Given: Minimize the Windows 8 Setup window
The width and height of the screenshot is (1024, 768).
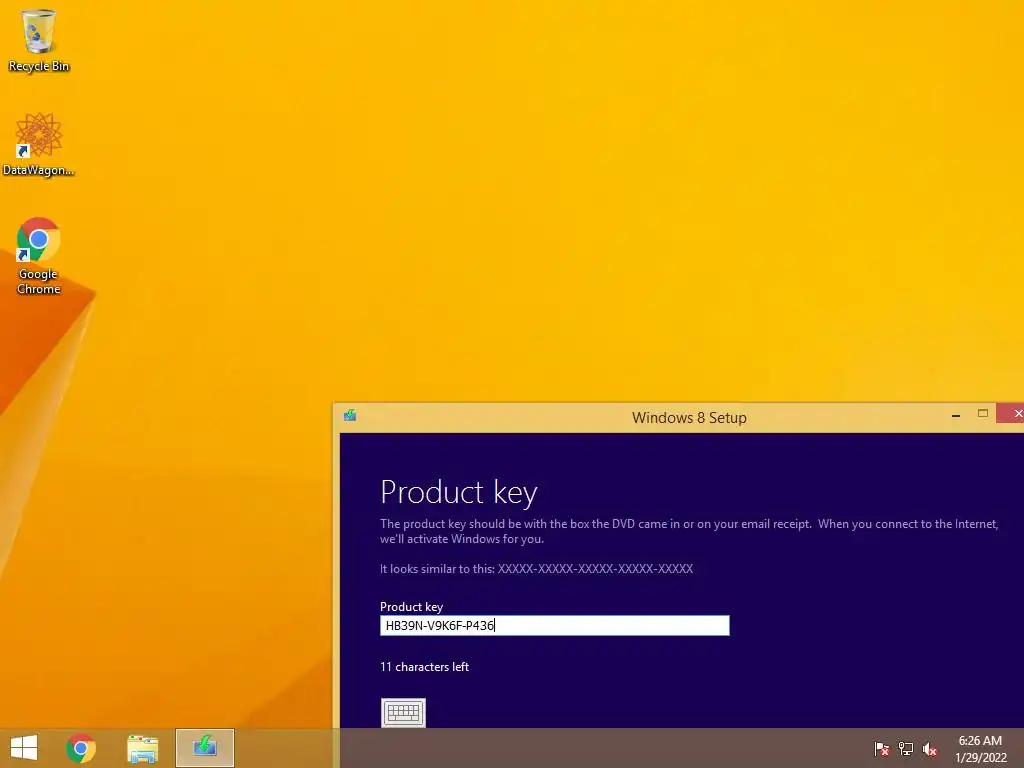Looking at the screenshot, I should click(956, 415).
